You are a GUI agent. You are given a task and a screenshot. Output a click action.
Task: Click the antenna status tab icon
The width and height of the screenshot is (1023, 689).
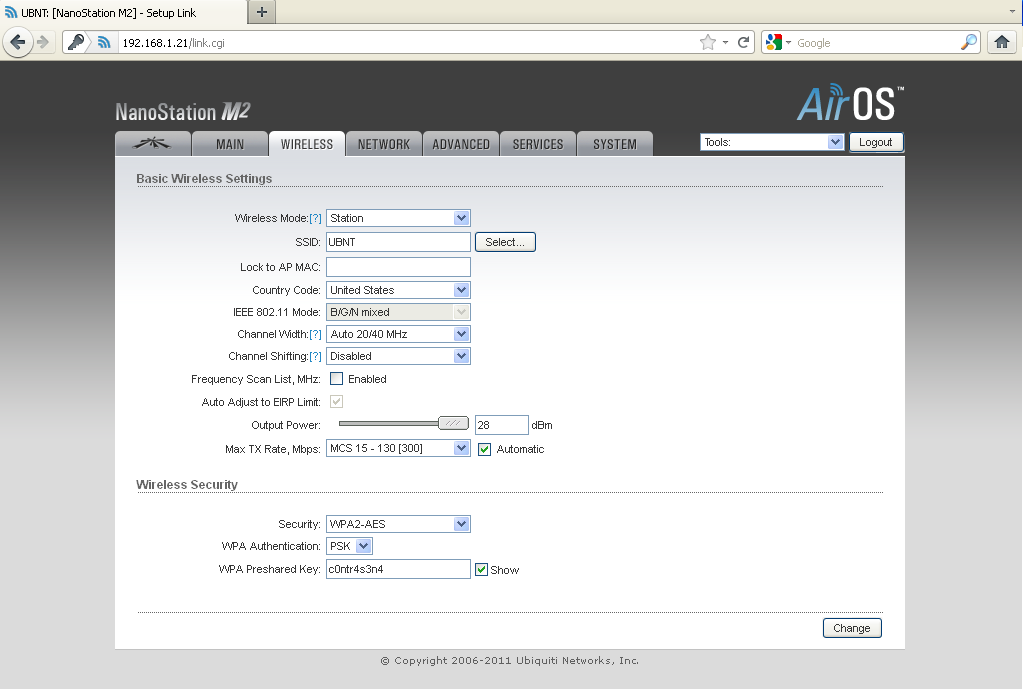pos(152,143)
